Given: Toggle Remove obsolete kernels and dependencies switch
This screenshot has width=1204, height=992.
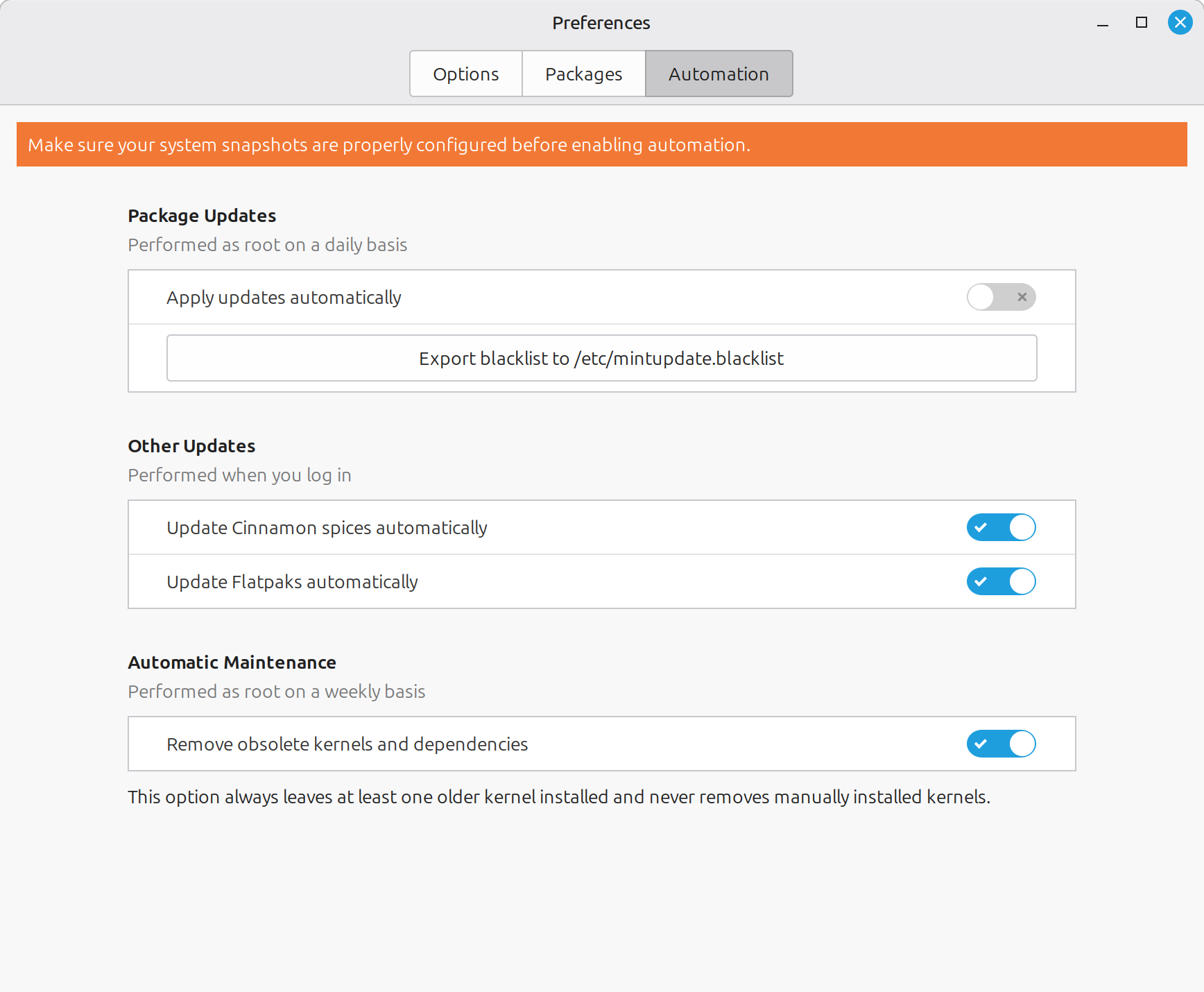Looking at the screenshot, I should 1001,744.
